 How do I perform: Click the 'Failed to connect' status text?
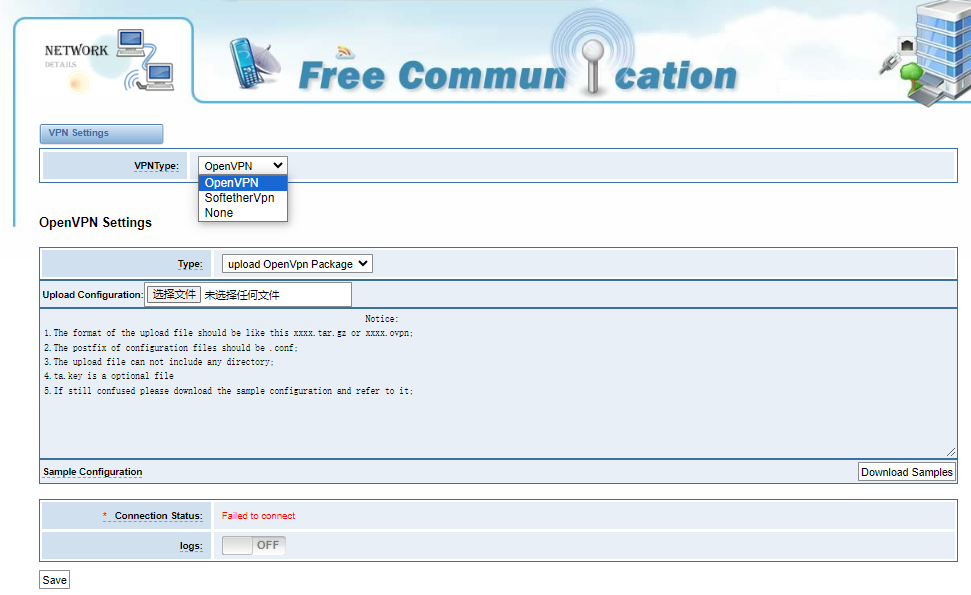point(258,516)
